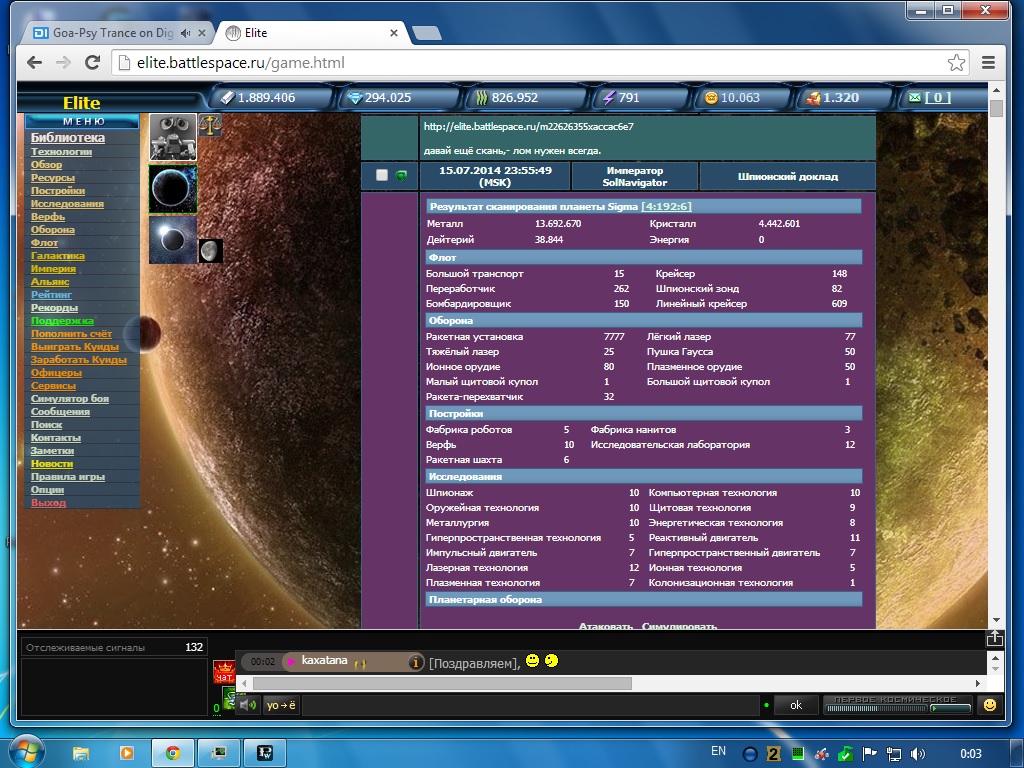Open Симулятор боя in the side menu
This screenshot has width=1024, height=768.
[x=70, y=398]
